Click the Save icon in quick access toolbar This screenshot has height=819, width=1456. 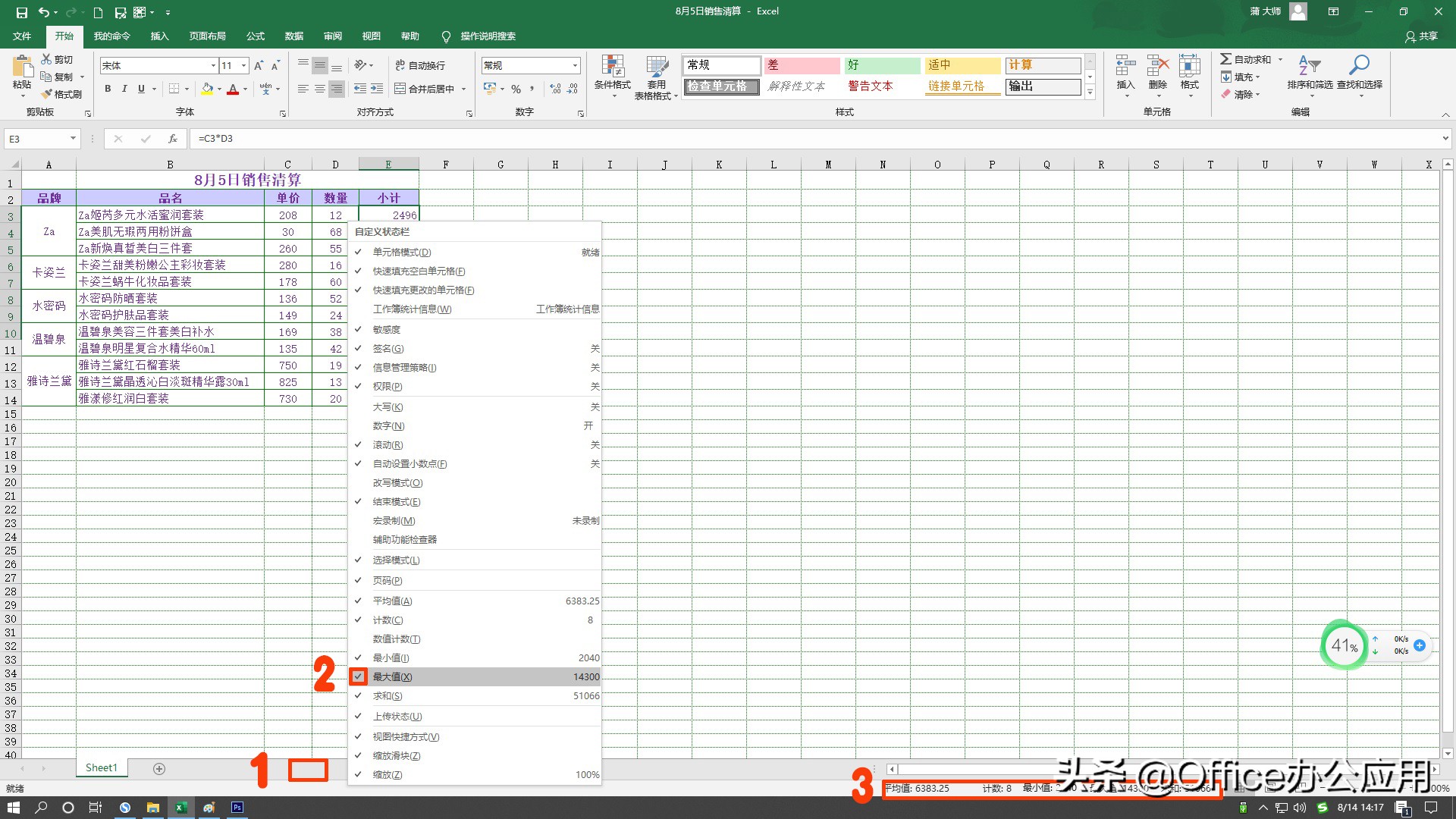point(21,12)
